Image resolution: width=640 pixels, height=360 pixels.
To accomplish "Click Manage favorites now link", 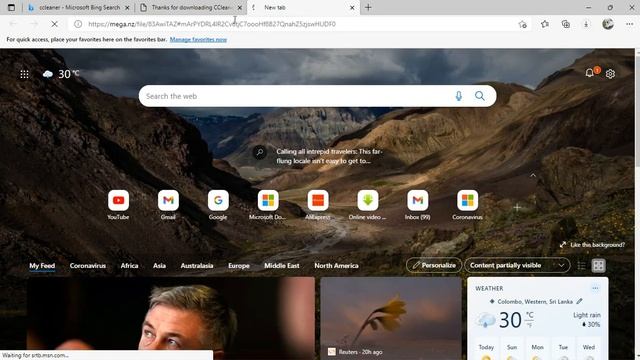I will coord(198,40).
